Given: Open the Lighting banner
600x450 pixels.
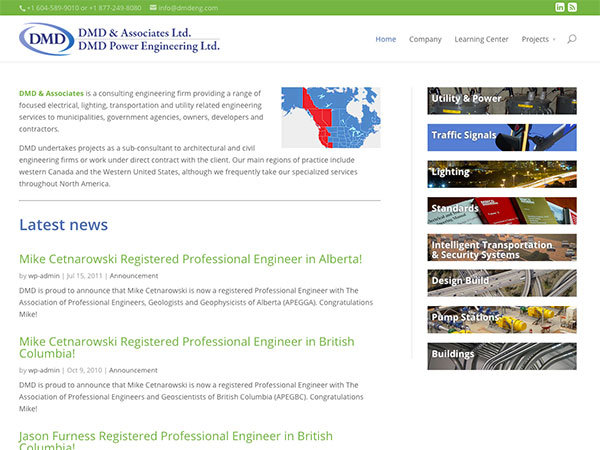Looking at the screenshot, I should (x=502, y=174).
